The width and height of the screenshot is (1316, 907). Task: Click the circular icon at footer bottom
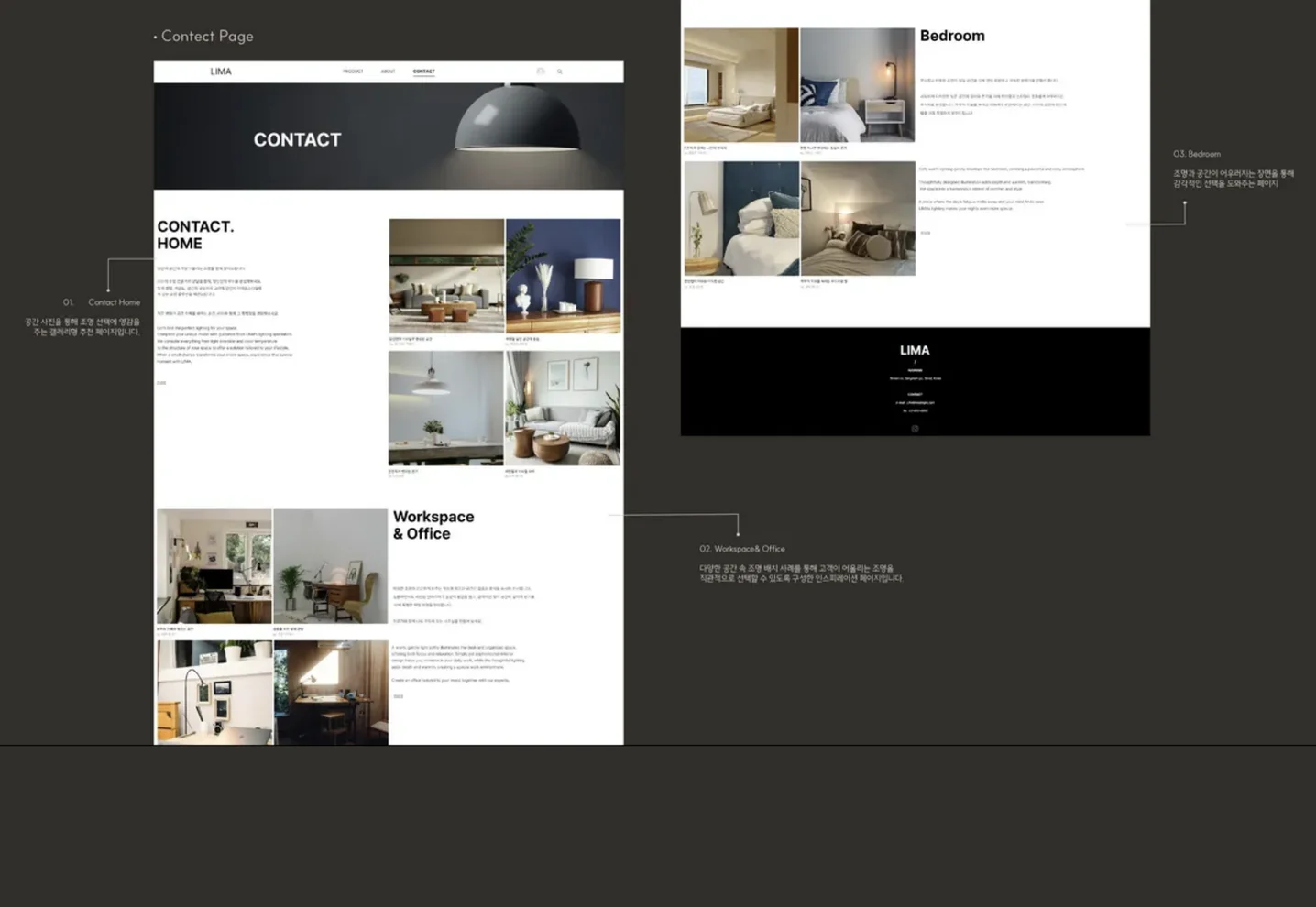(x=915, y=428)
